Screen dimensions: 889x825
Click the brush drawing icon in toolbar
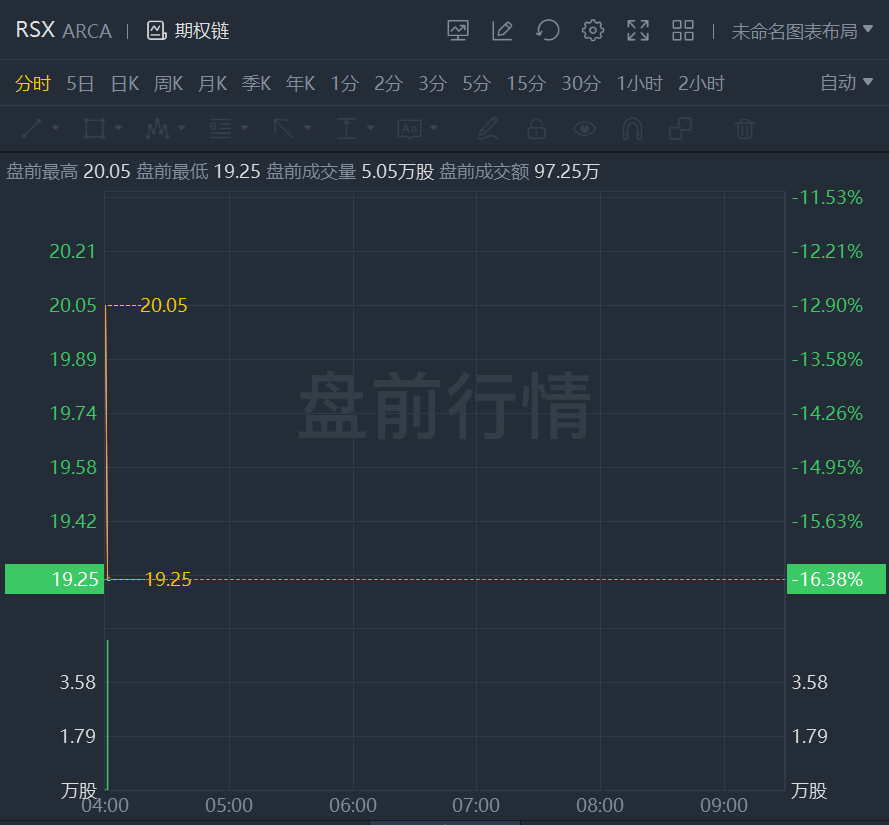point(488,129)
